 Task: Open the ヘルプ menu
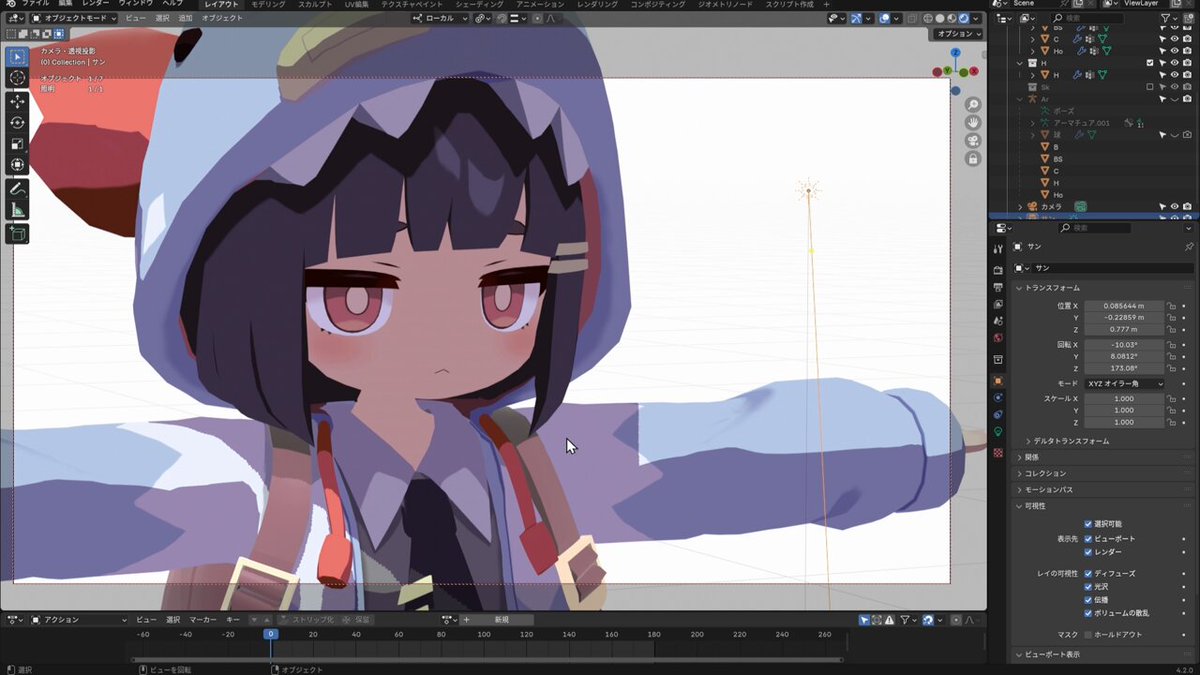pyautogui.click(x=173, y=4)
